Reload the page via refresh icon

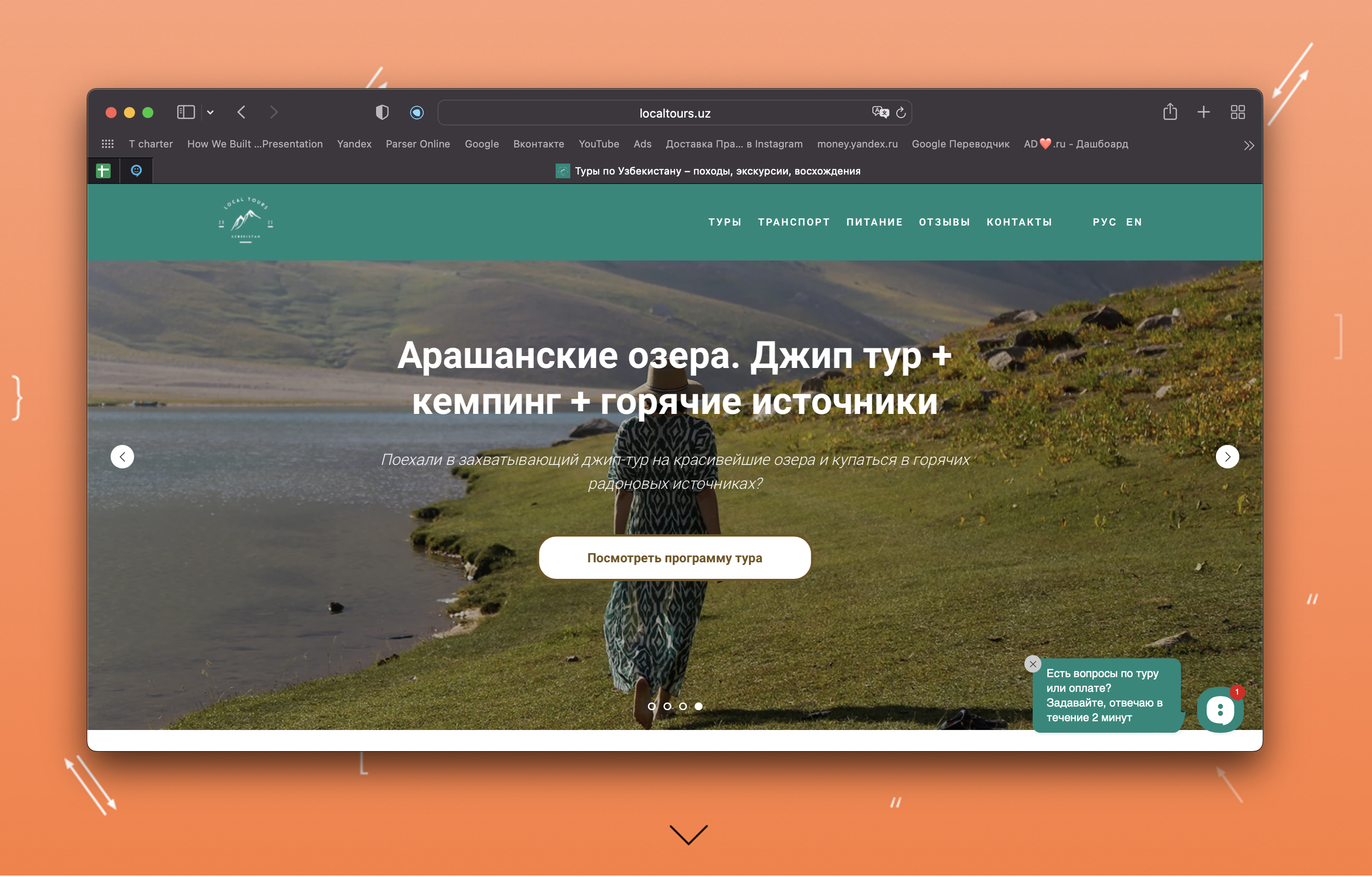coord(900,113)
